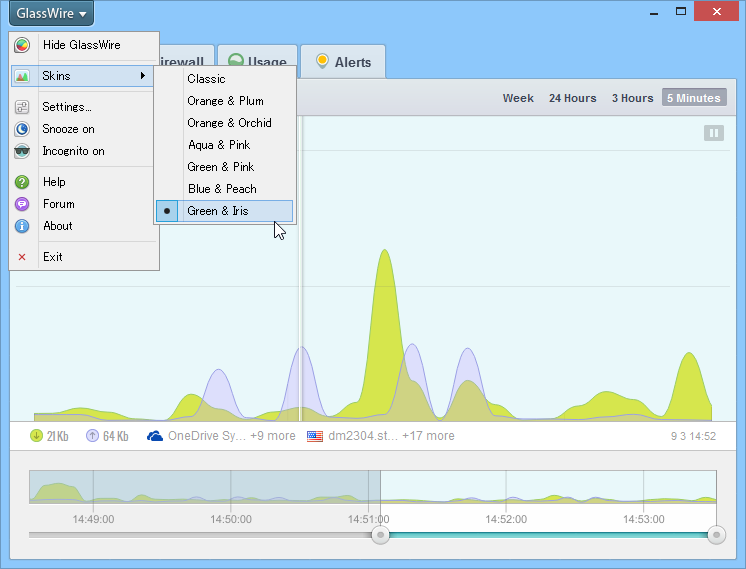Screen dimensions: 746x569
Task: Click the 14:52:00 timeline marker
Action: pyautogui.click(x=506, y=520)
